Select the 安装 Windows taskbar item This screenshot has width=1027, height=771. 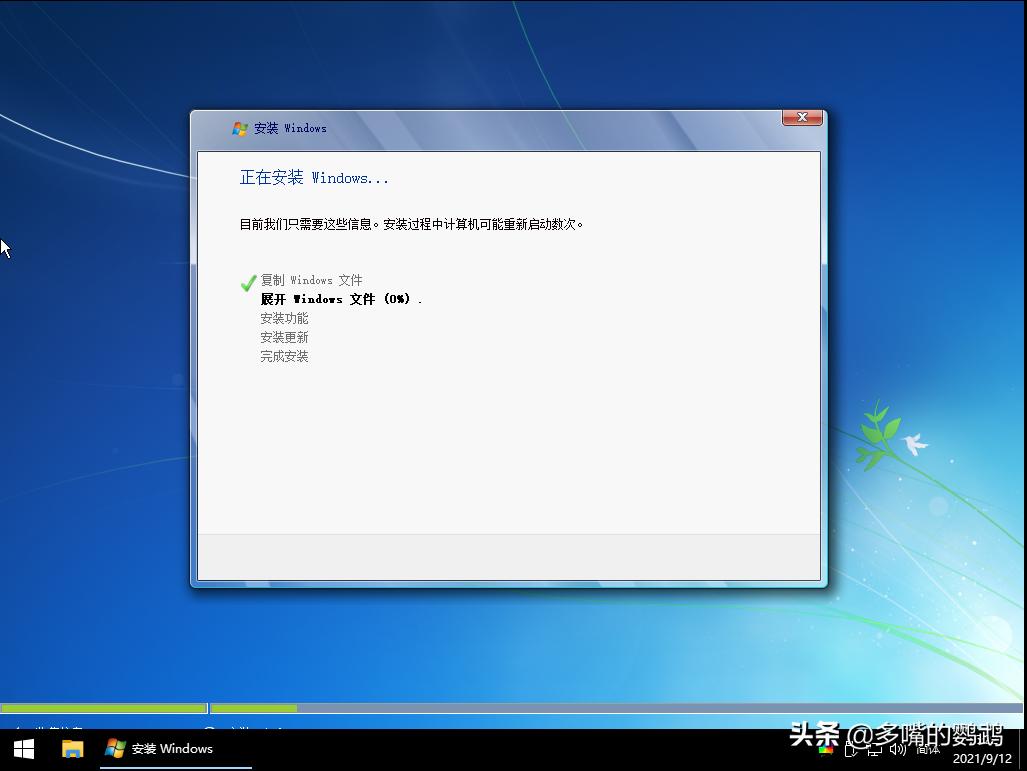click(x=176, y=749)
